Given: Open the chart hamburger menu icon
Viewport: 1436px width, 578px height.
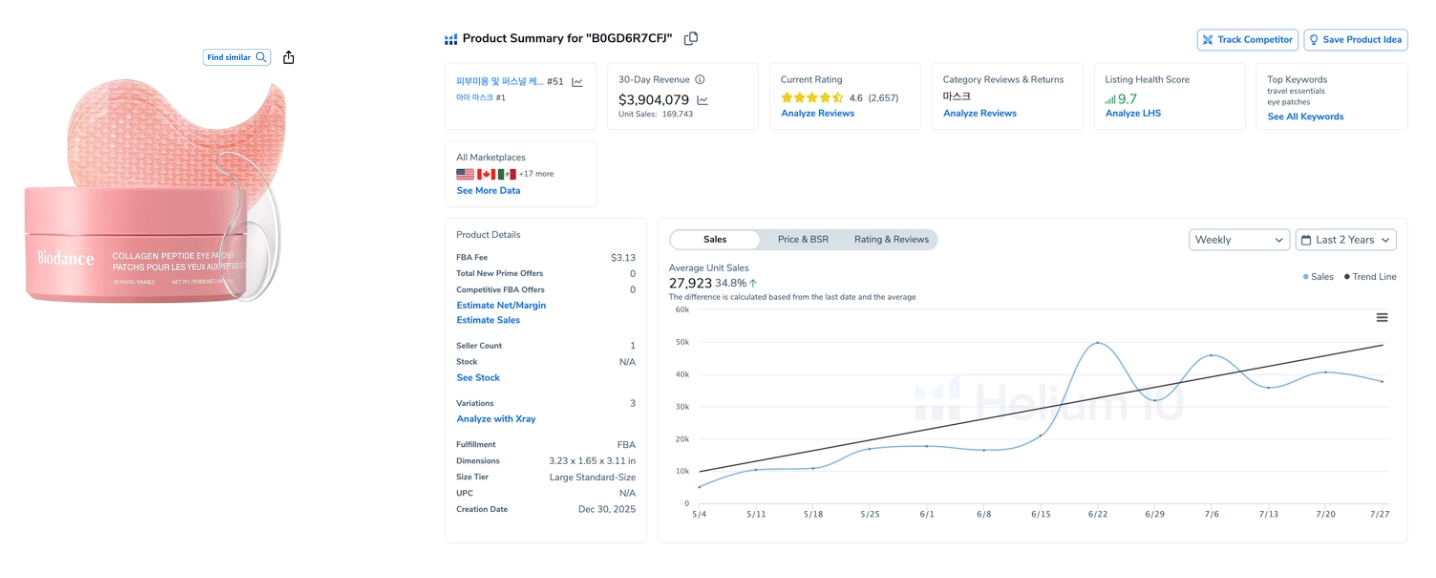Looking at the screenshot, I should point(1382,317).
